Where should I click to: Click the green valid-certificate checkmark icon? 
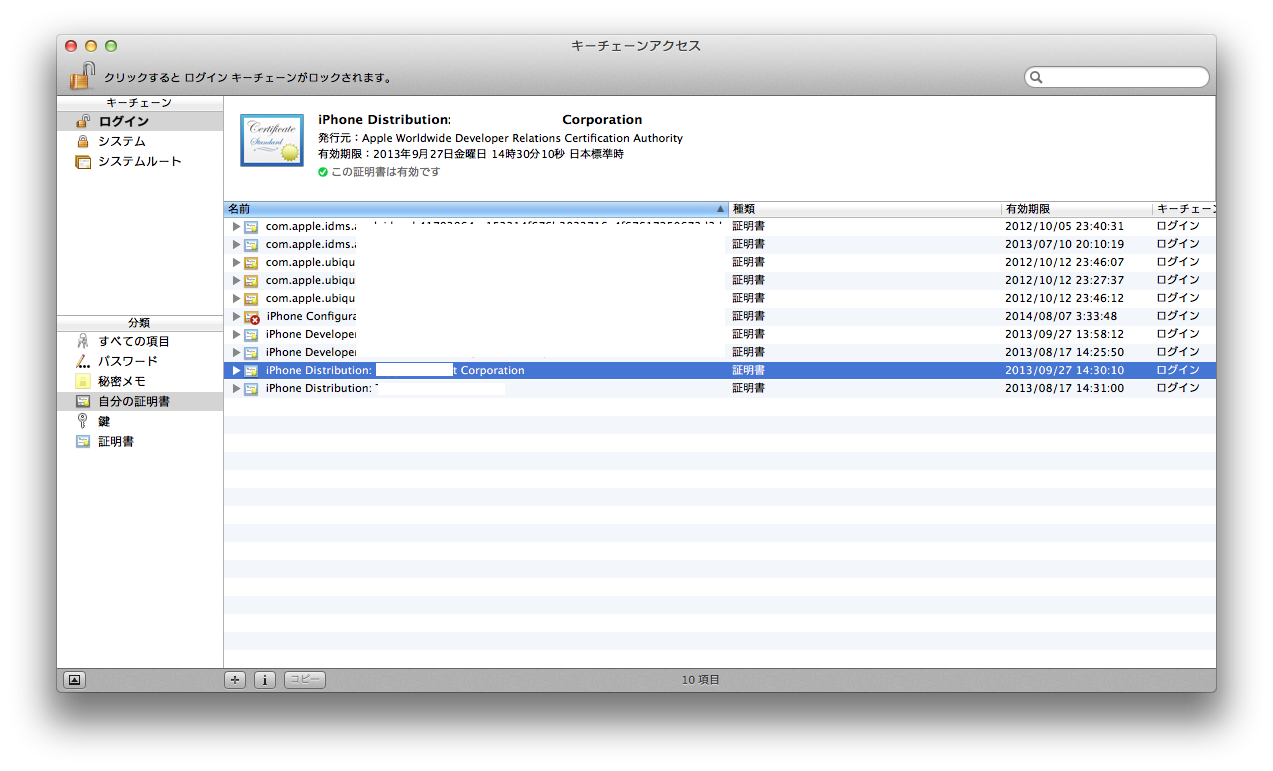(x=323, y=172)
